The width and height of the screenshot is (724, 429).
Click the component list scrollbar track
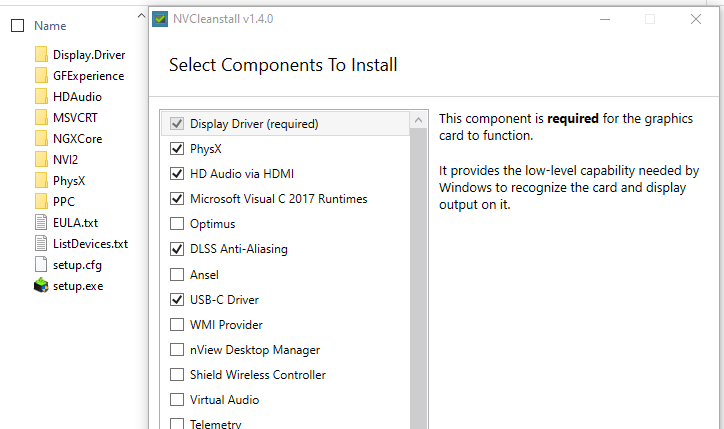click(x=418, y=279)
